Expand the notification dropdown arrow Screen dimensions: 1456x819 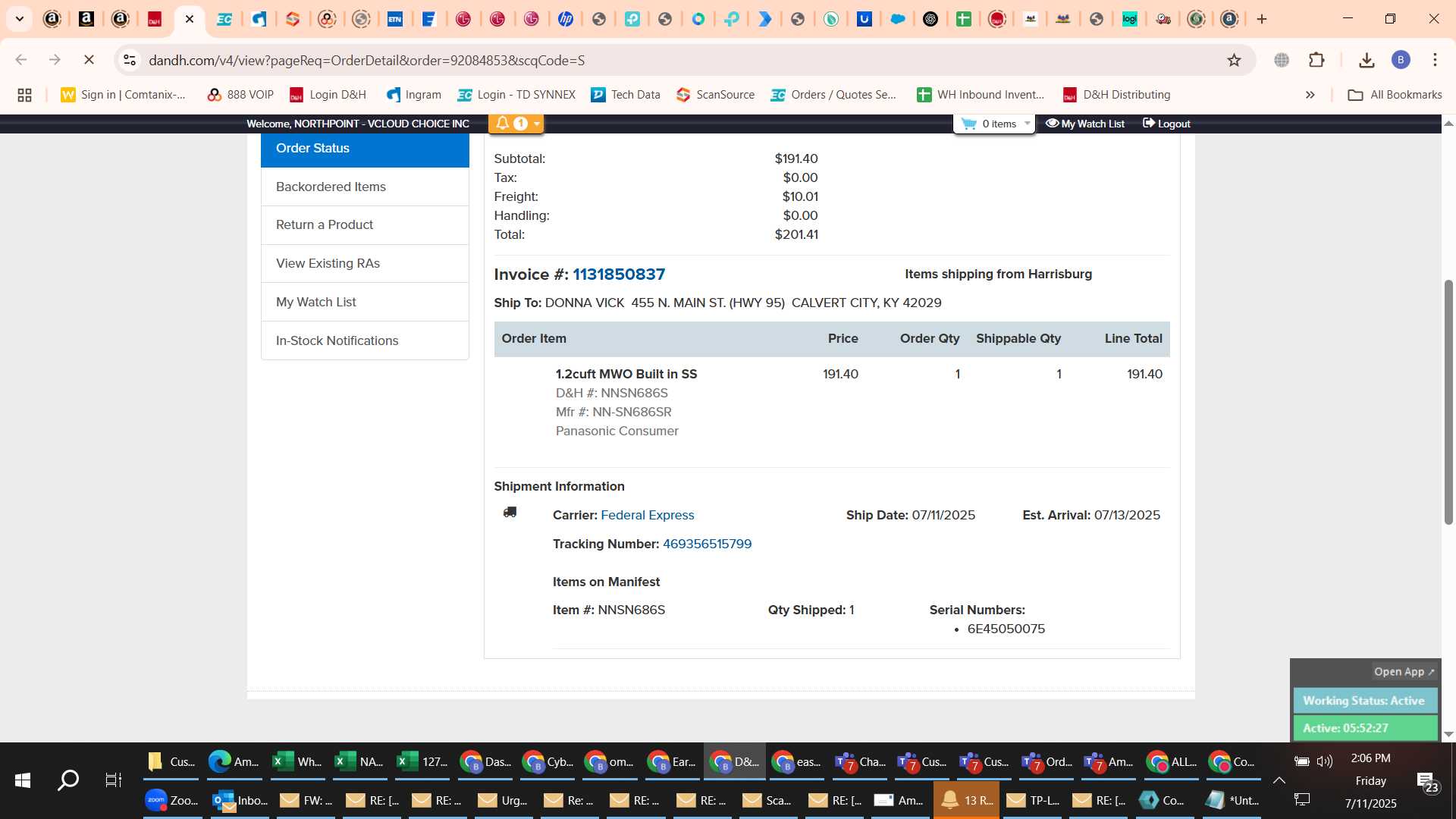tap(537, 124)
